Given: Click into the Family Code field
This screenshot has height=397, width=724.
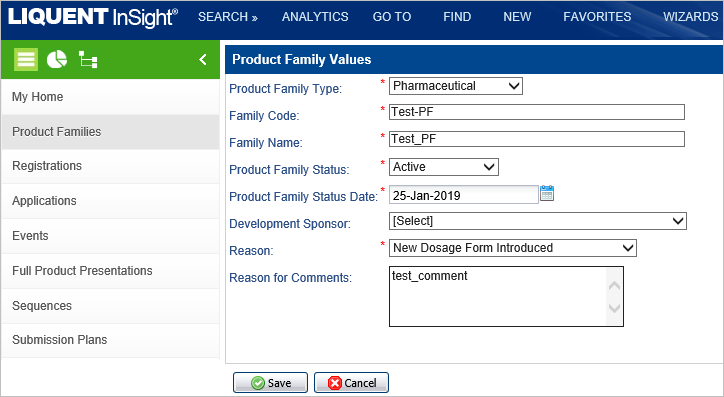Looking at the screenshot, I should pyautogui.click(x=537, y=112).
